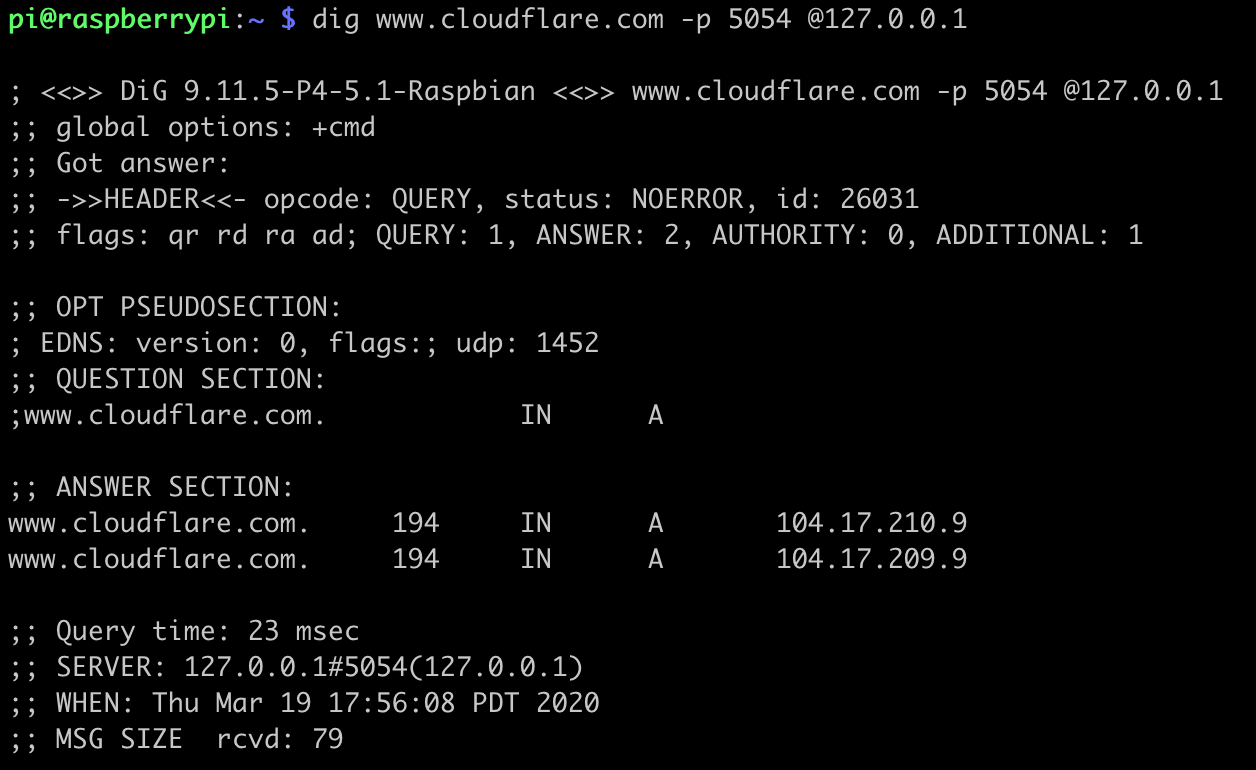Viewport: 1256px width, 770px height.
Task: Click the IP address 104.17.210.9
Action: [x=871, y=523]
